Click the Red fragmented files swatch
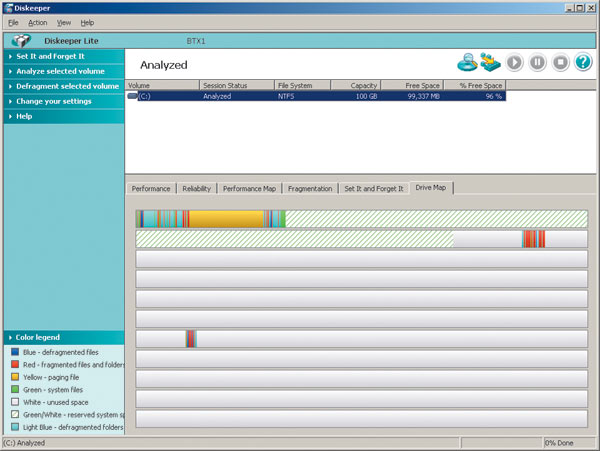 point(15,364)
